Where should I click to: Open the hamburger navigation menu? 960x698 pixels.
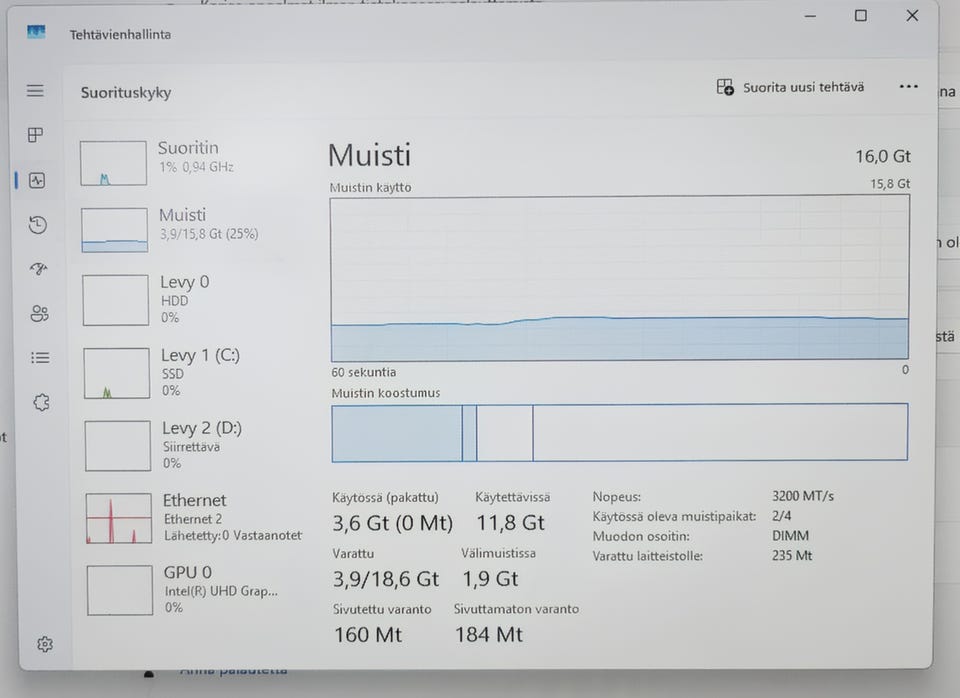(x=35, y=91)
